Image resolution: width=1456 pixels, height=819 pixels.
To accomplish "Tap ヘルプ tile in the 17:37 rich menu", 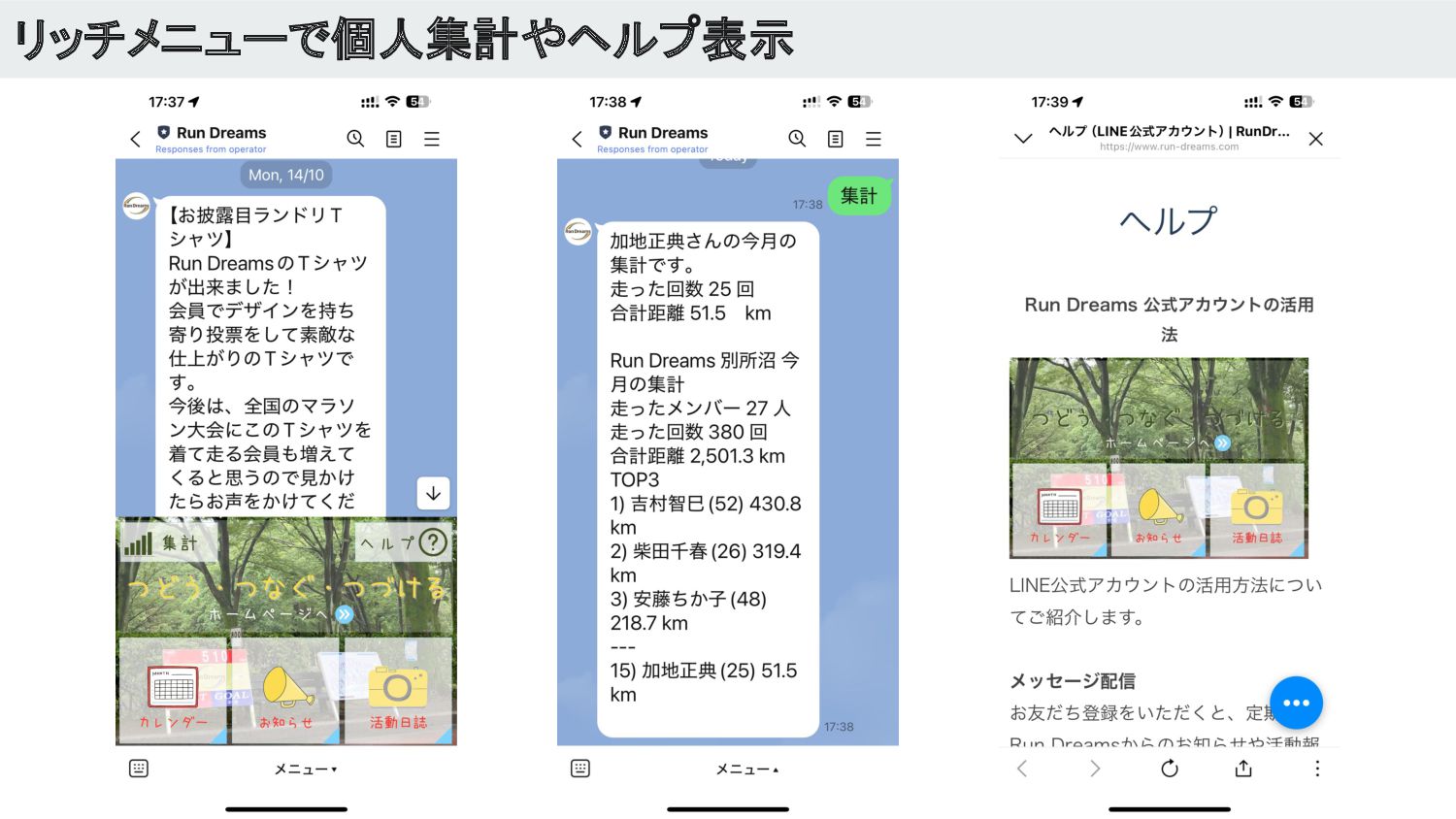I will 403,542.
